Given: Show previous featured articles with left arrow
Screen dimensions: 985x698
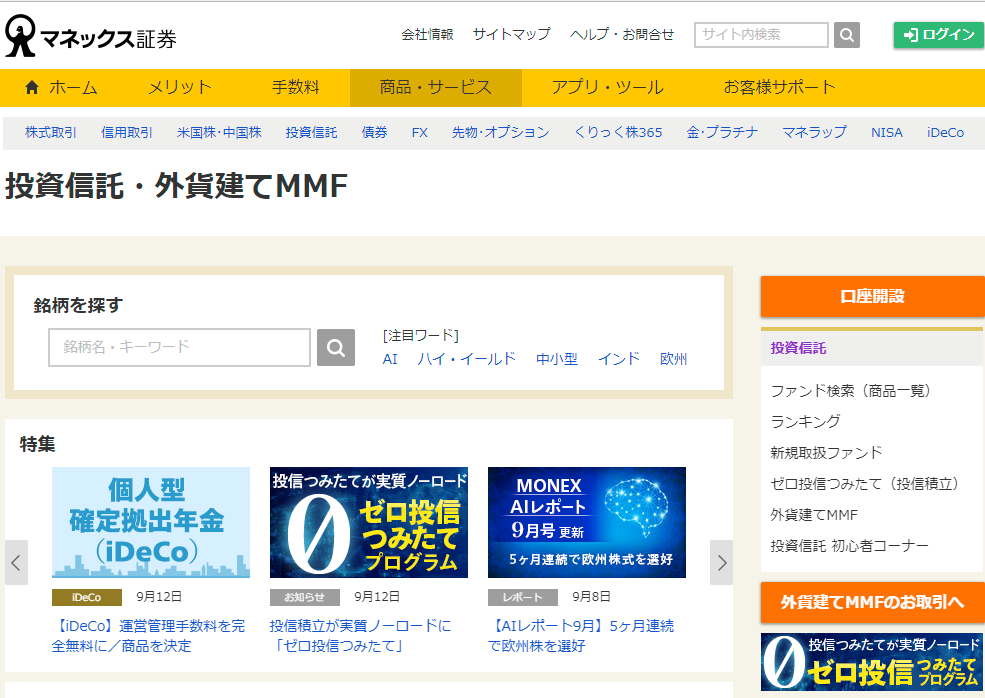Looking at the screenshot, I should tap(16, 562).
